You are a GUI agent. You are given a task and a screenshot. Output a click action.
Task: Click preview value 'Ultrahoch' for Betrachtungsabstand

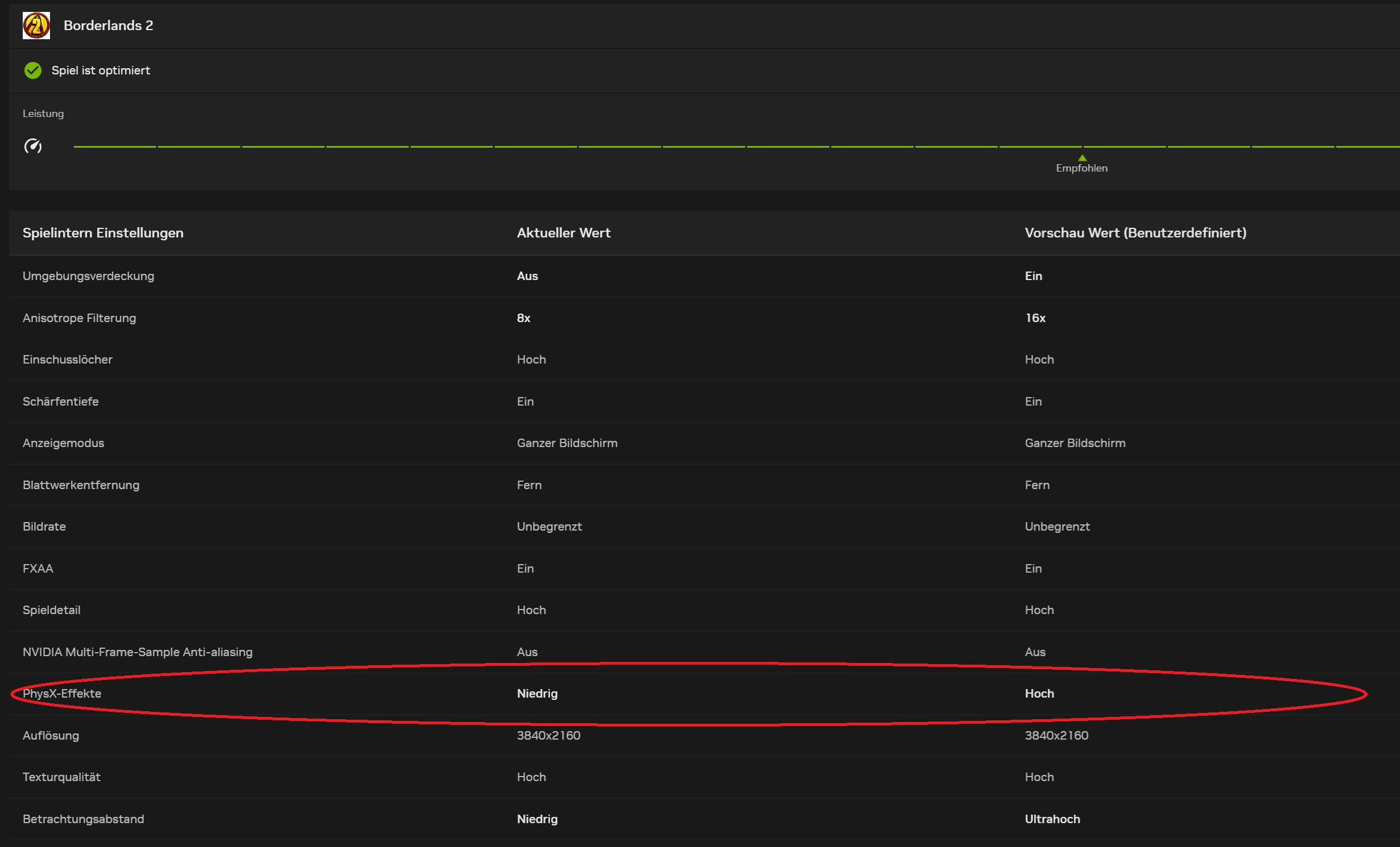pyautogui.click(x=1052, y=819)
